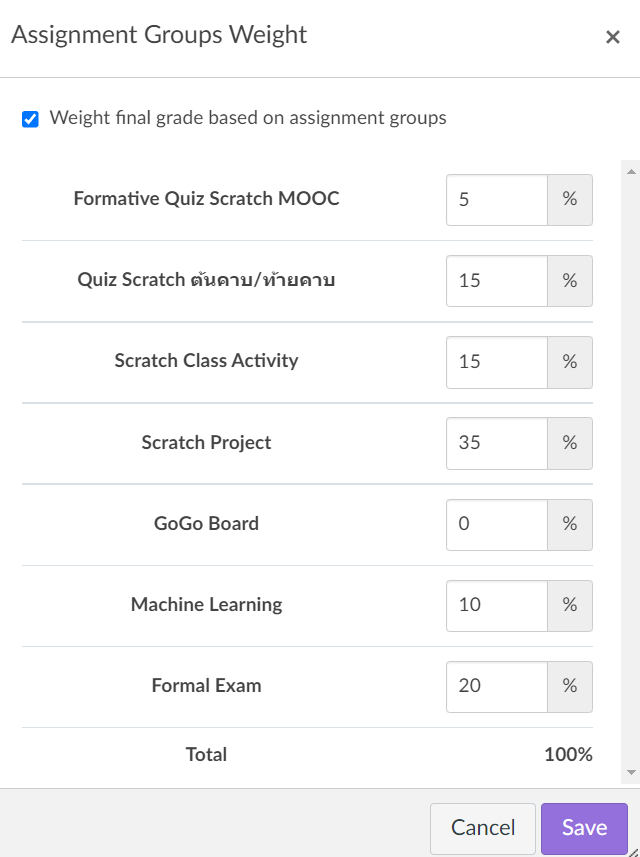
Task: Edit Scratch Class Activity percentage field
Action: (497, 362)
